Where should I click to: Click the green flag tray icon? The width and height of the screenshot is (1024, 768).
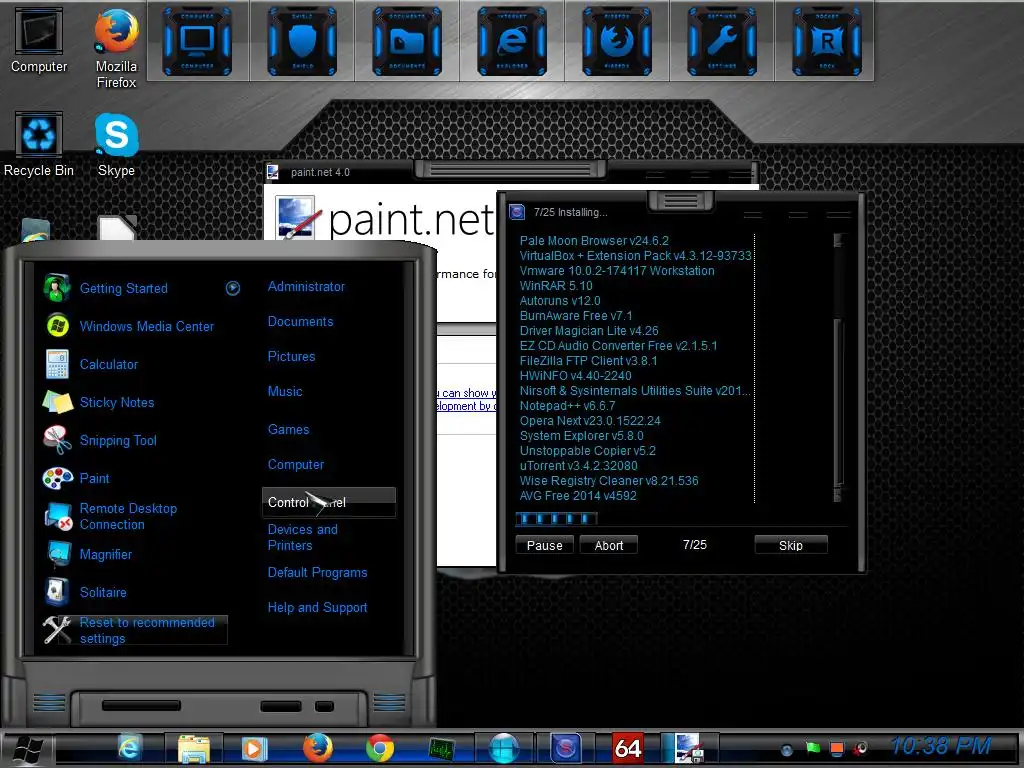(x=813, y=748)
